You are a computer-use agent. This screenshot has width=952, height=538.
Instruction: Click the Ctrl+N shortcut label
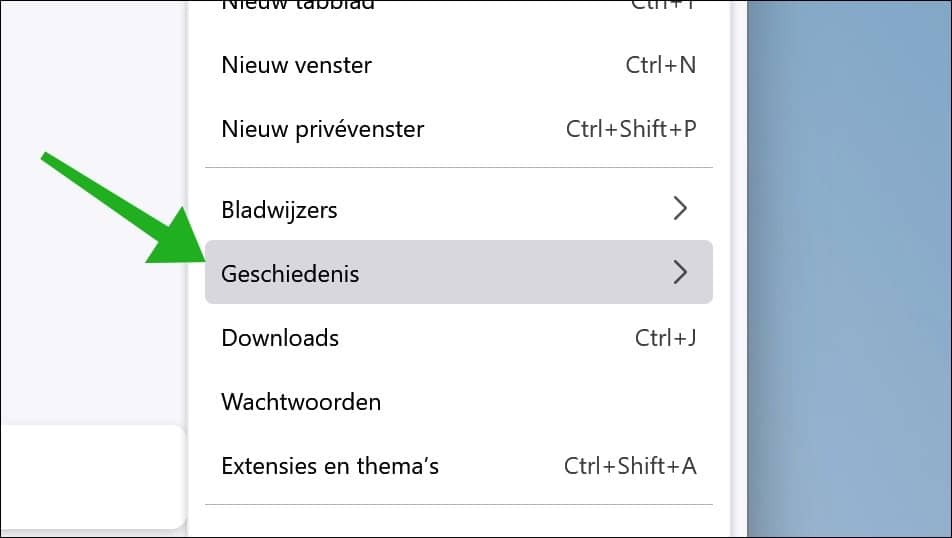[x=660, y=66]
